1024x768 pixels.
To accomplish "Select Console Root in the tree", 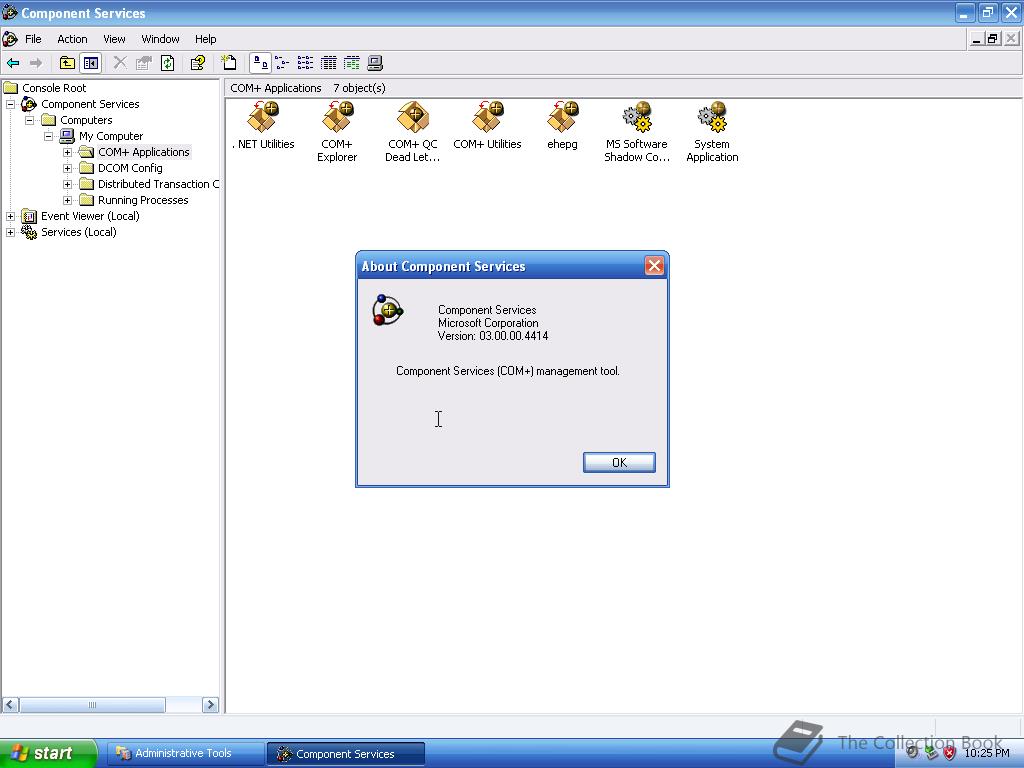I will 54,88.
